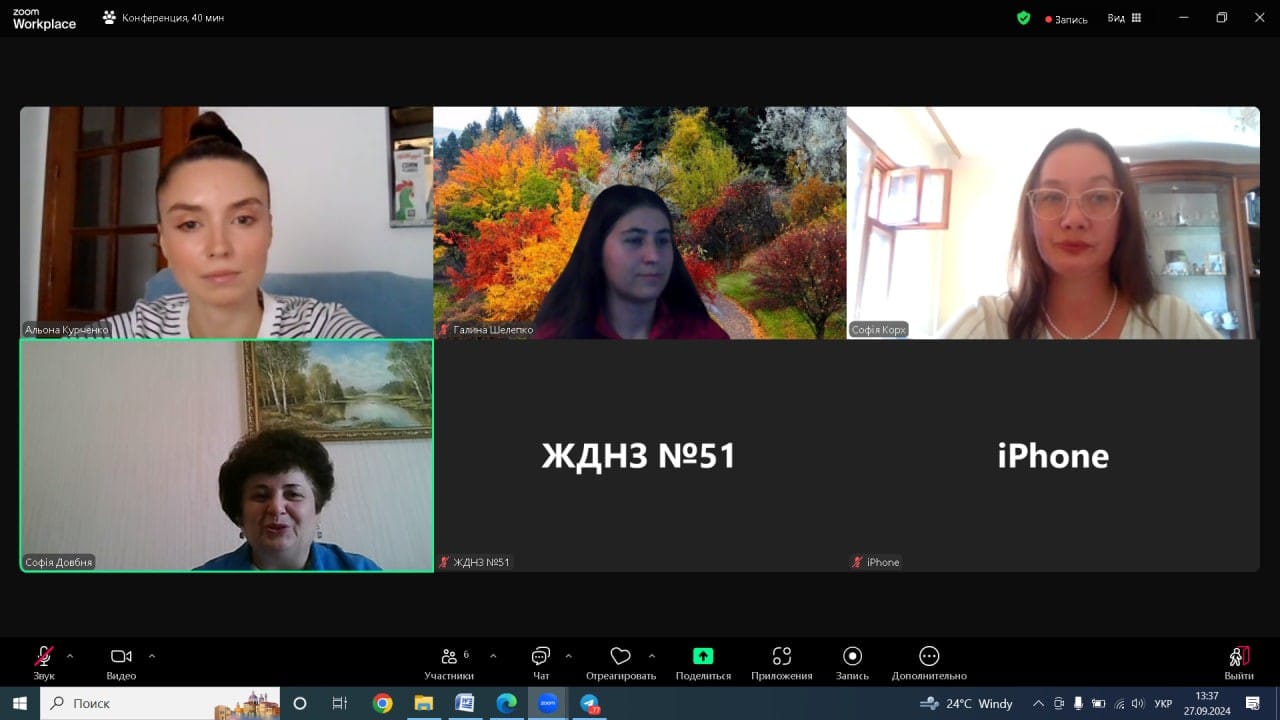Expand video options arrow next to Видео

tap(152, 656)
